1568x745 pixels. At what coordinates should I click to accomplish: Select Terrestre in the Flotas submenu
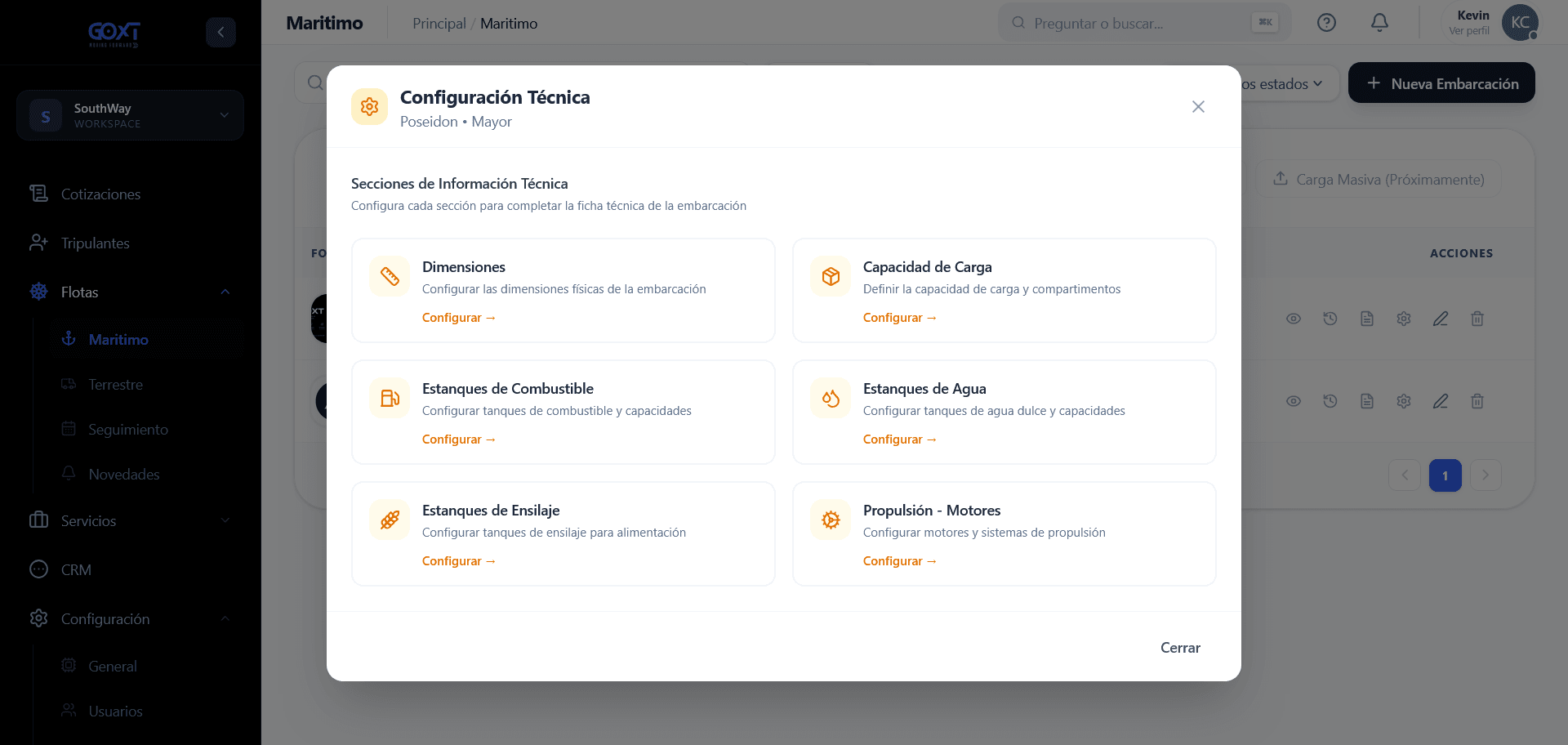115,385
